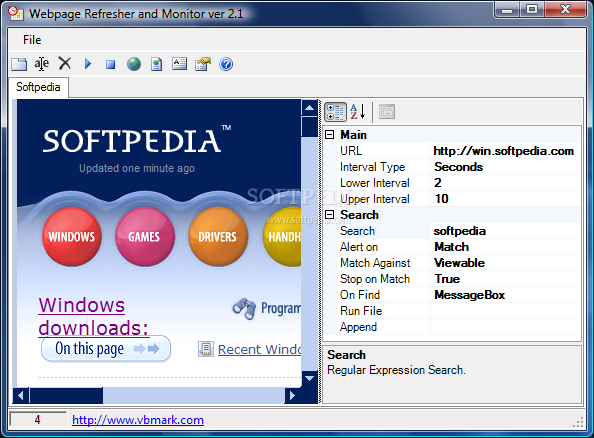Click the empty Run File value field

[x=505, y=311]
